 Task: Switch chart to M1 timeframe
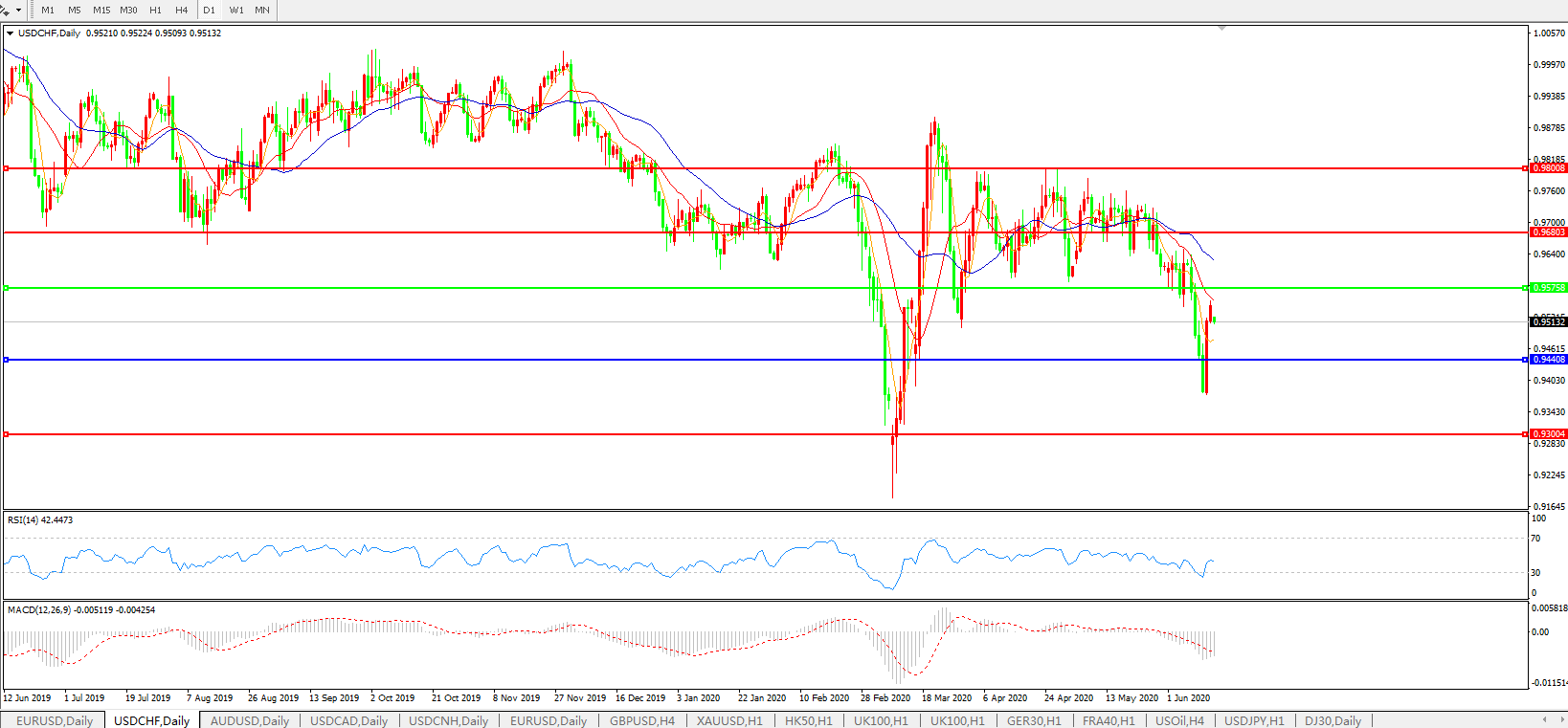pos(48,10)
